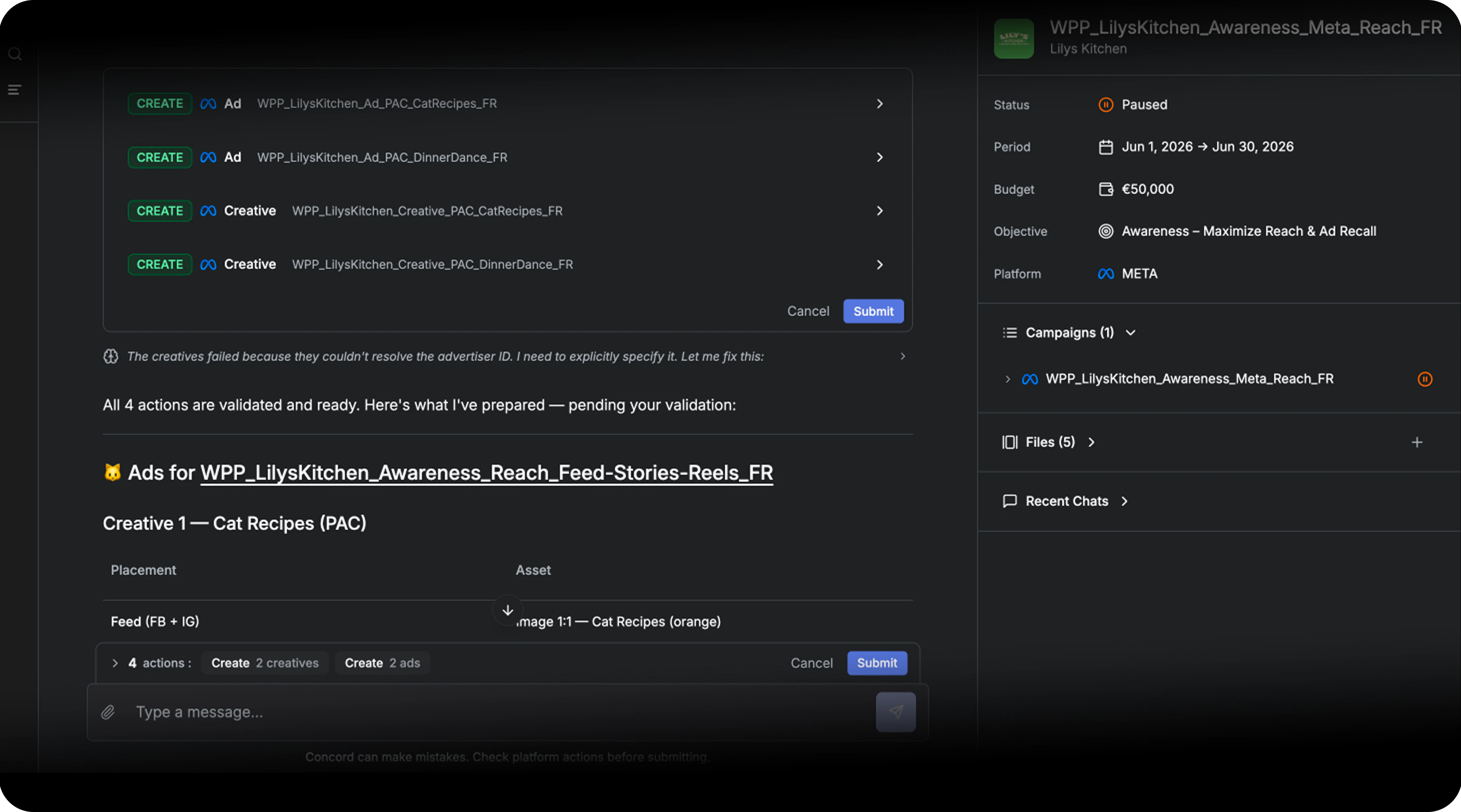Click the Meta logo beside Ad CatRecipes row
The image size is (1461, 812).
pos(208,104)
